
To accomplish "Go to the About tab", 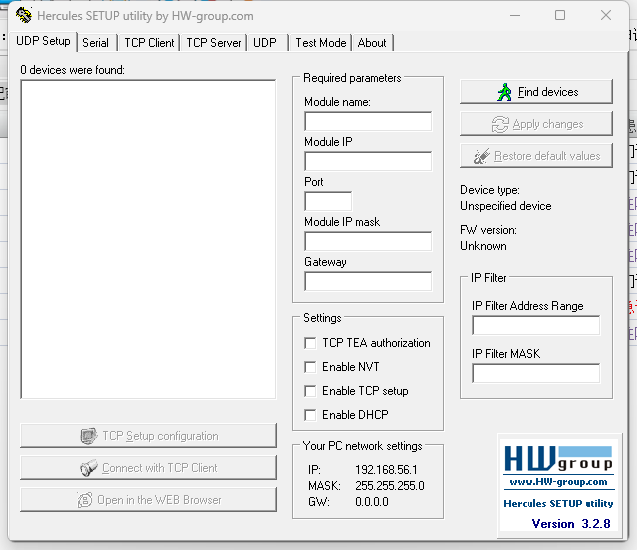I will (x=372, y=43).
